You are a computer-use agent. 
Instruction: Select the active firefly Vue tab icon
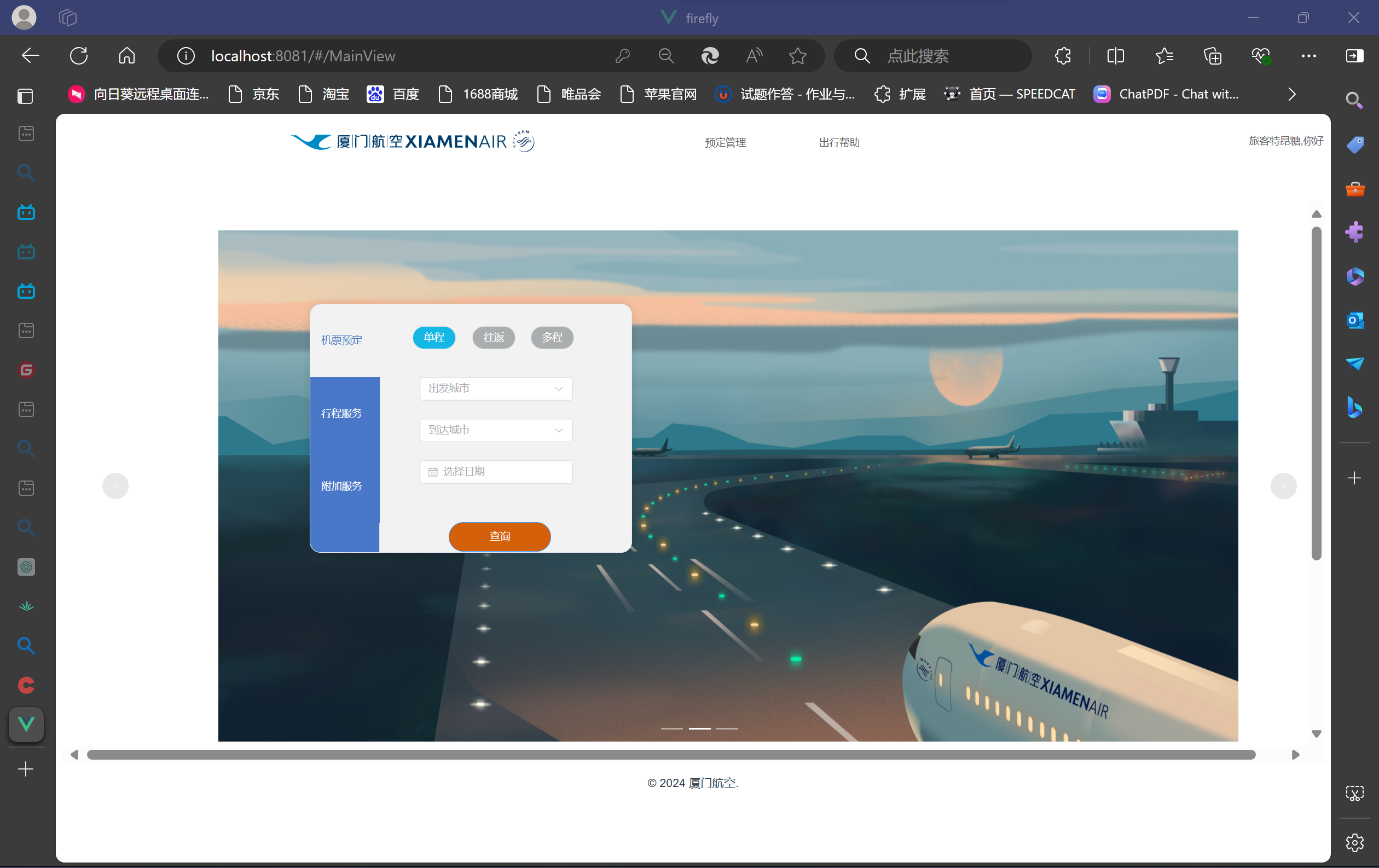(x=26, y=724)
